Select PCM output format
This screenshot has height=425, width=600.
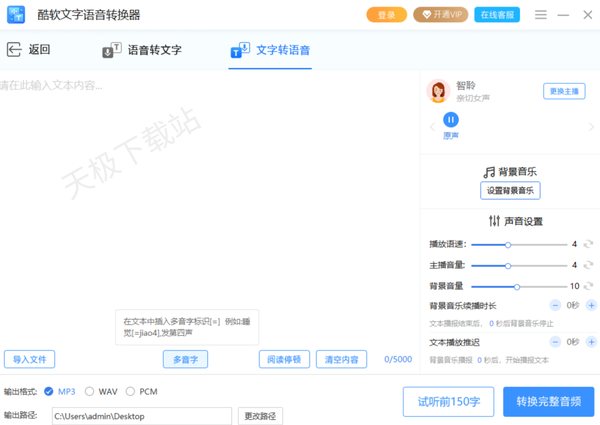coord(132,391)
